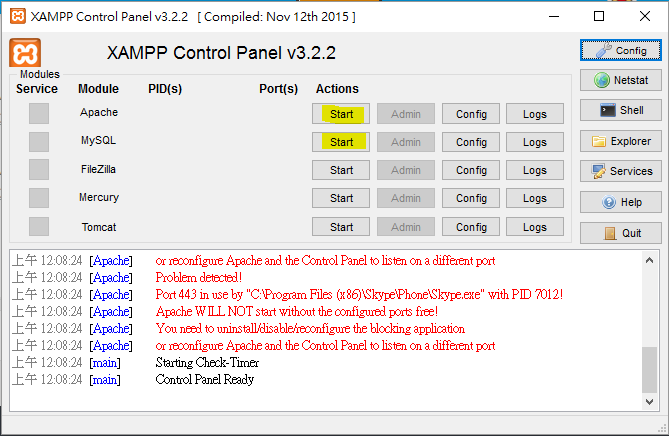Click the log scrollbar up arrow

click(x=649, y=260)
